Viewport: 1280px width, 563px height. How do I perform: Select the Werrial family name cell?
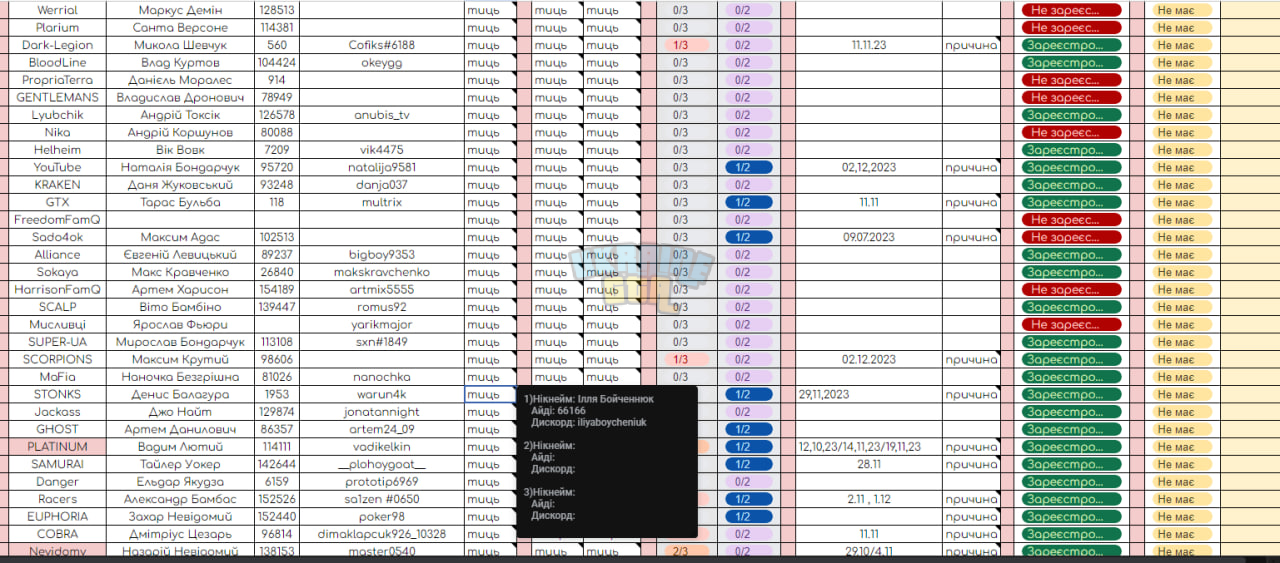point(57,10)
